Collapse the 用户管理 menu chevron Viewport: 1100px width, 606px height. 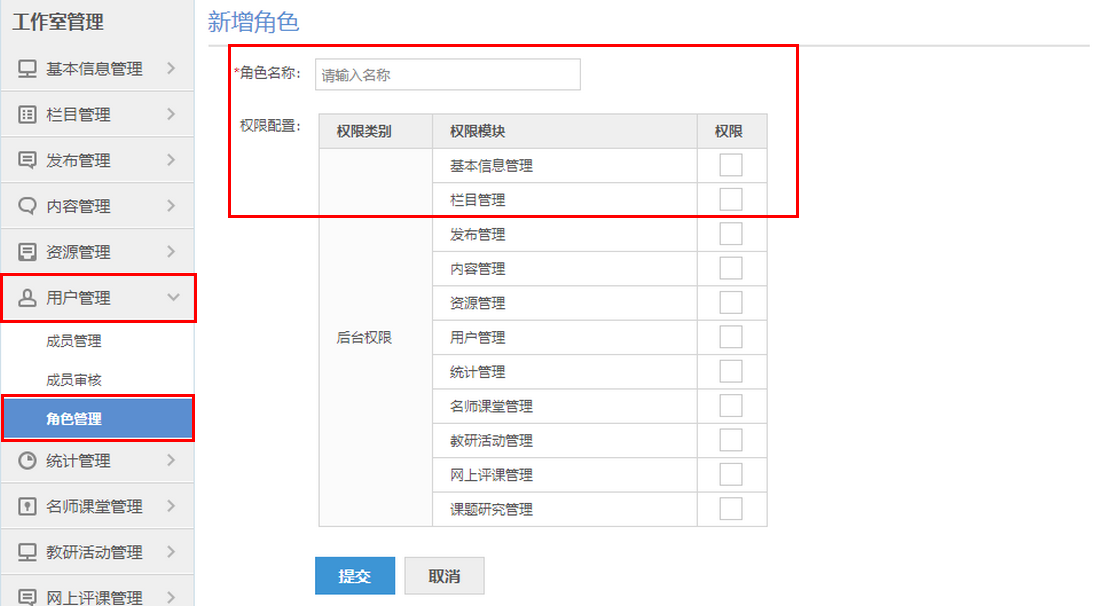[172, 298]
